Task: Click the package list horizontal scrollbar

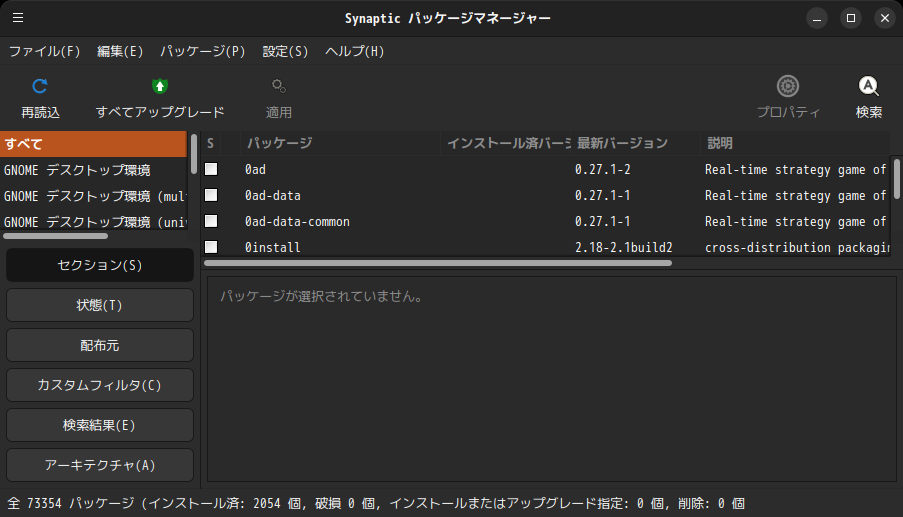Action: [x=437, y=263]
